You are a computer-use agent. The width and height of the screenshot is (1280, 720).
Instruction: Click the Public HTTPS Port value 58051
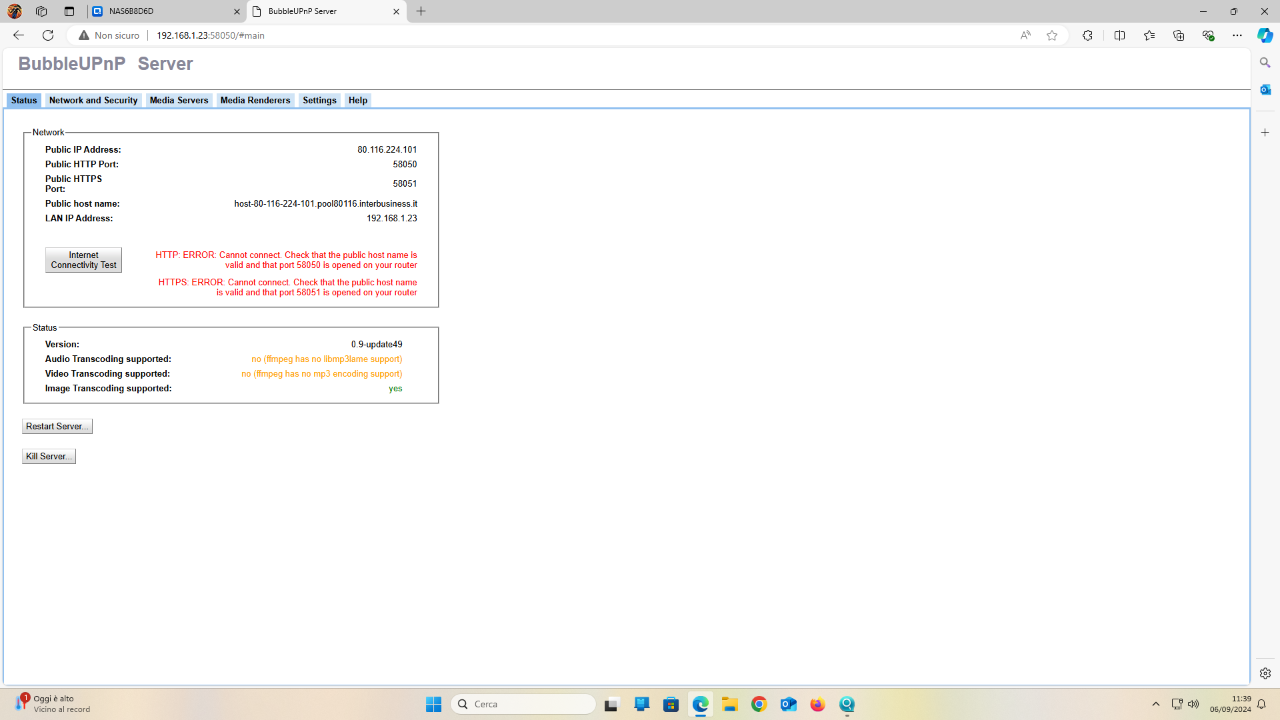405,184
